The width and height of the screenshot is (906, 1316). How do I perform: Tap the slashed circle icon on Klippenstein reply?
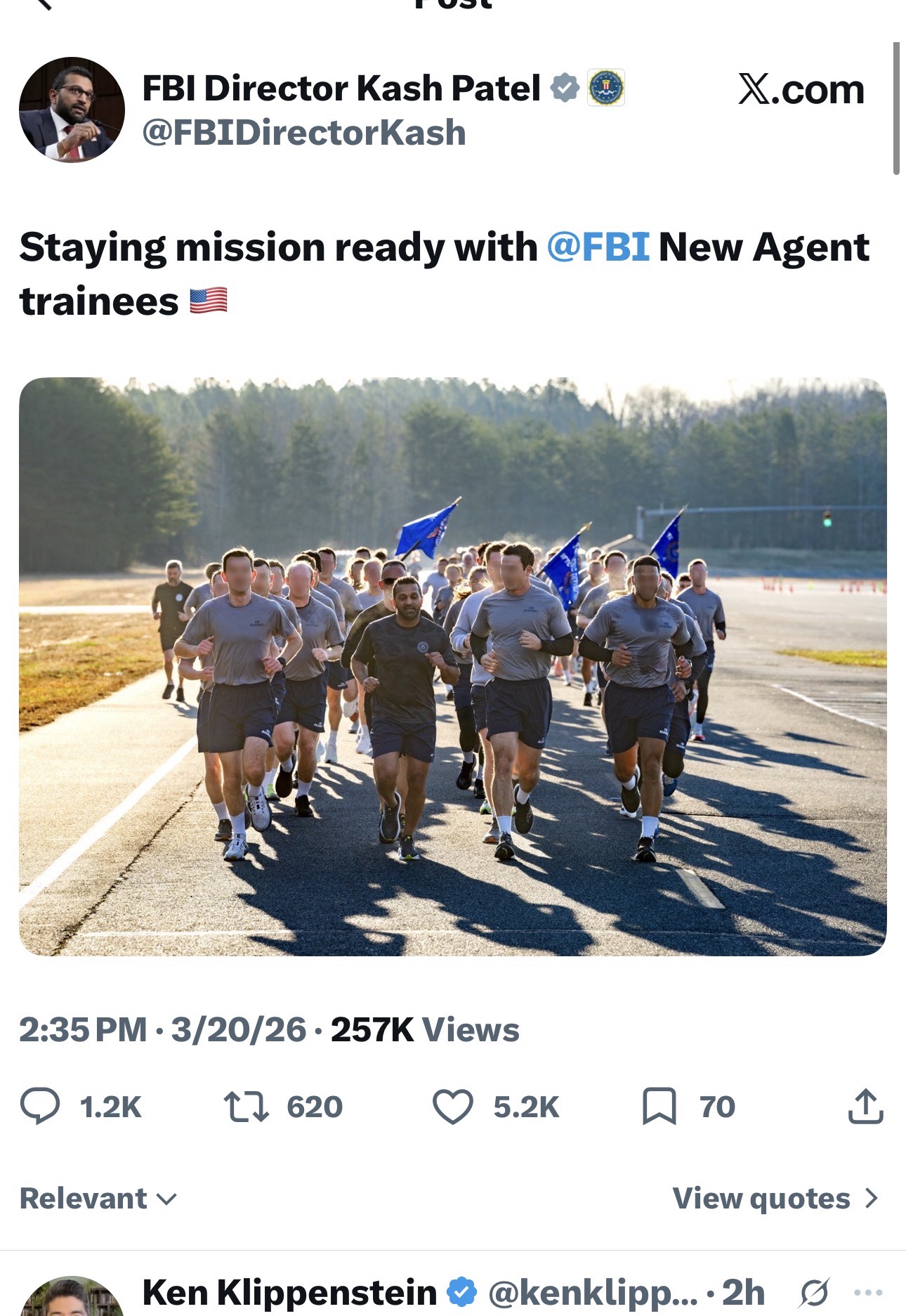pyautogui.click(x=815, y=1292)
